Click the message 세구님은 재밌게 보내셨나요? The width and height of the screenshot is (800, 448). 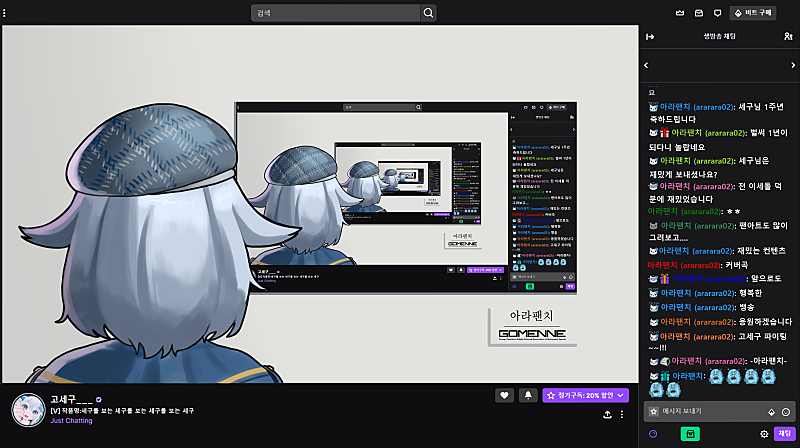click(709, 167)
